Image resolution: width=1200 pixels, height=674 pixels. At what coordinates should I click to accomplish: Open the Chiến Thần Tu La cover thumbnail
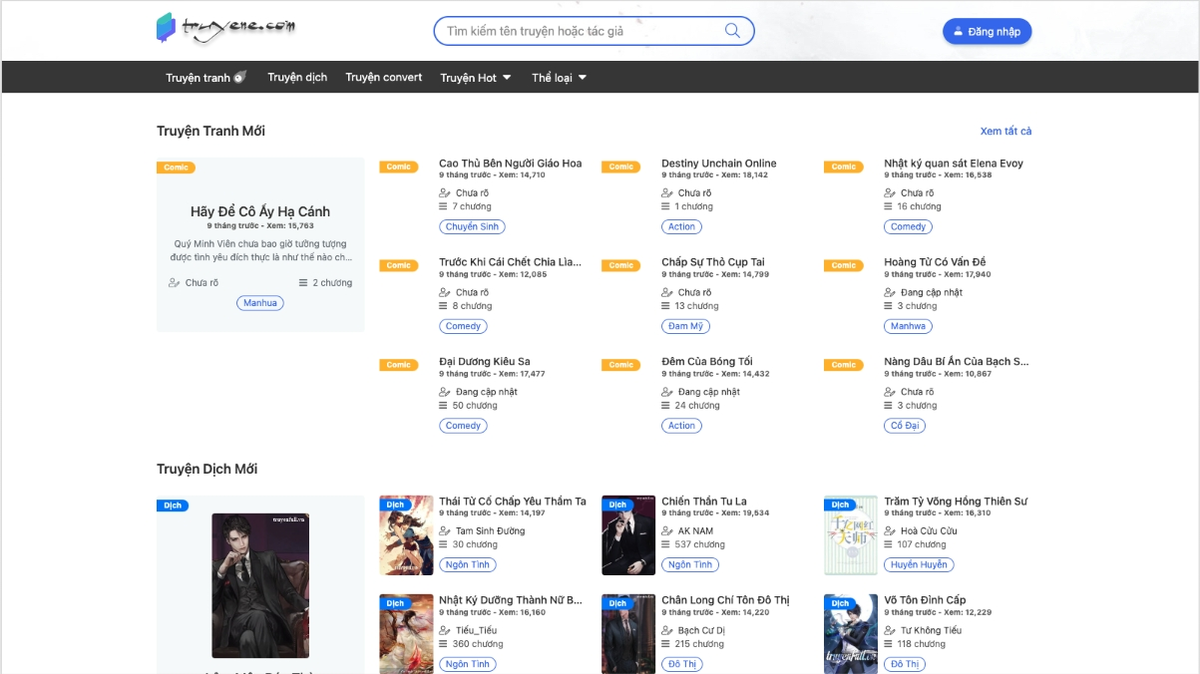coord(628,535)
